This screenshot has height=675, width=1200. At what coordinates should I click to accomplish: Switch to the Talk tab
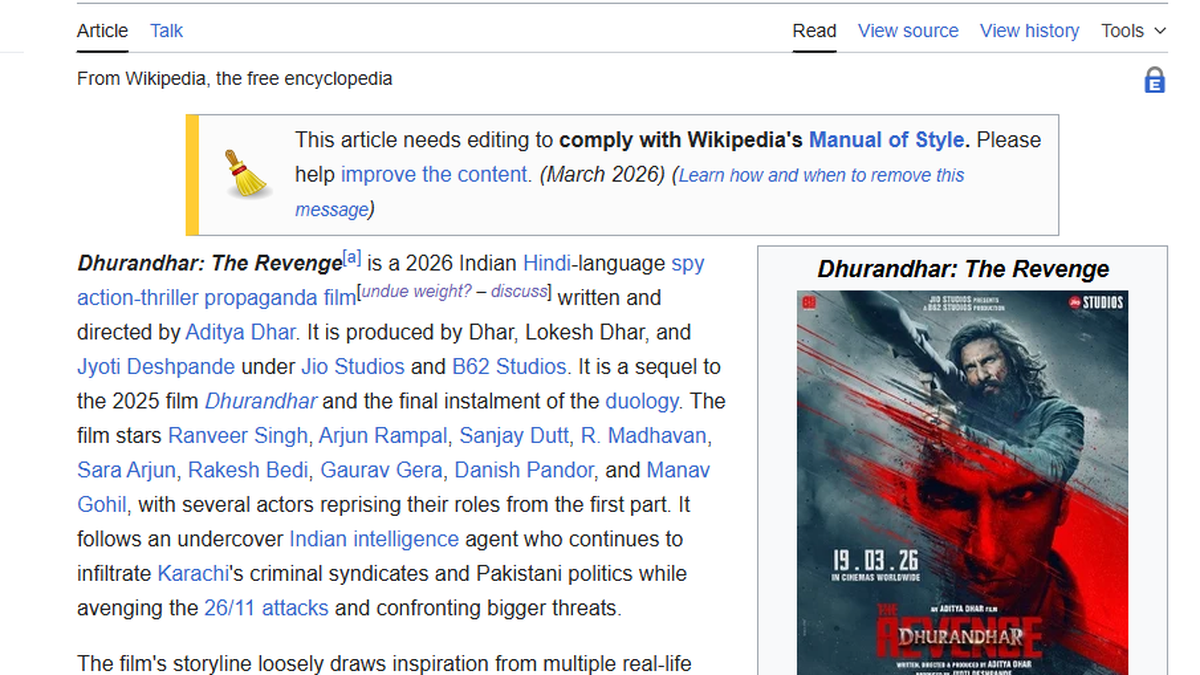(x=166, y=31)
